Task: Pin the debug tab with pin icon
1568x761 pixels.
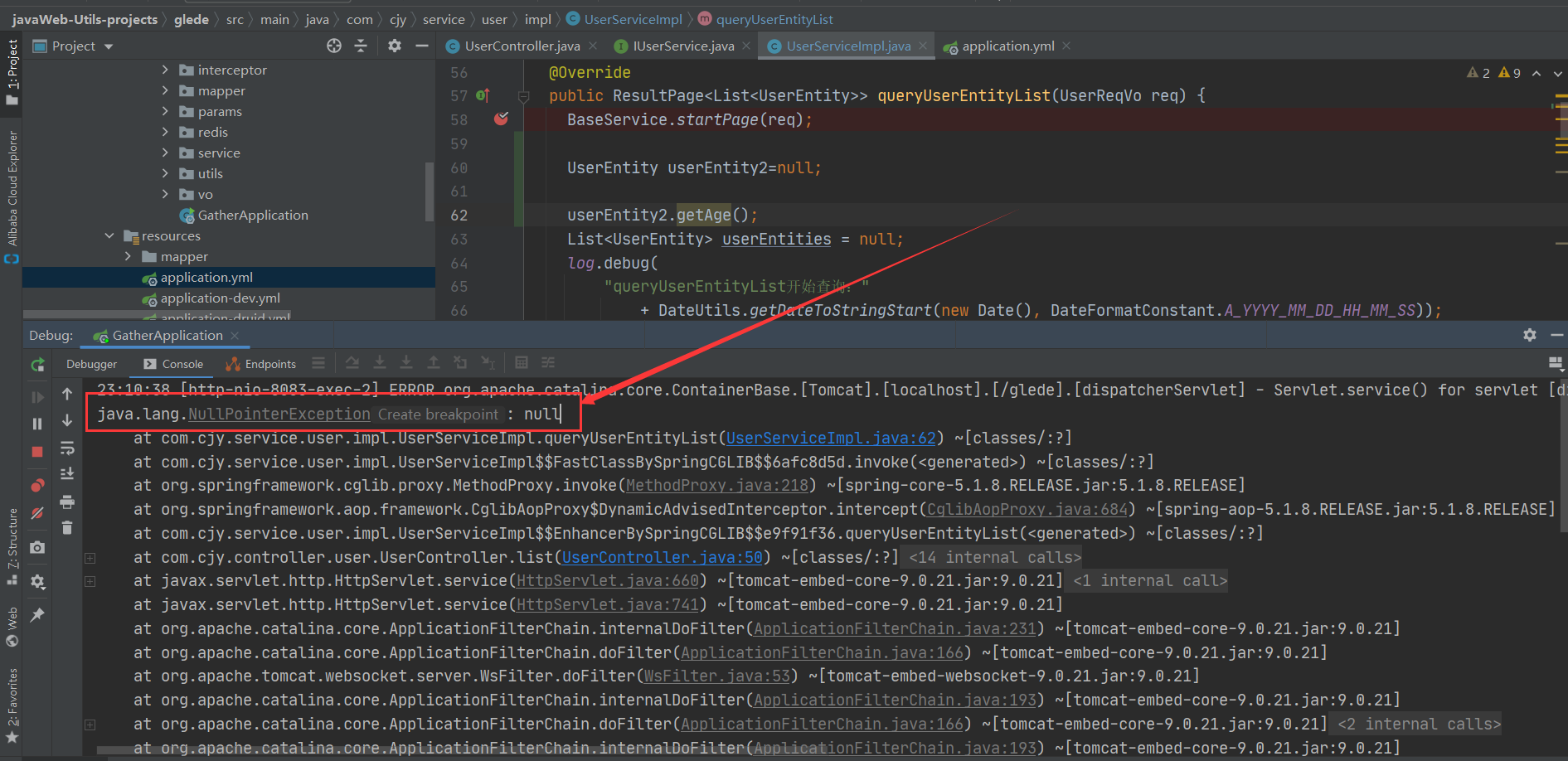Action: (x=37, y=614)
